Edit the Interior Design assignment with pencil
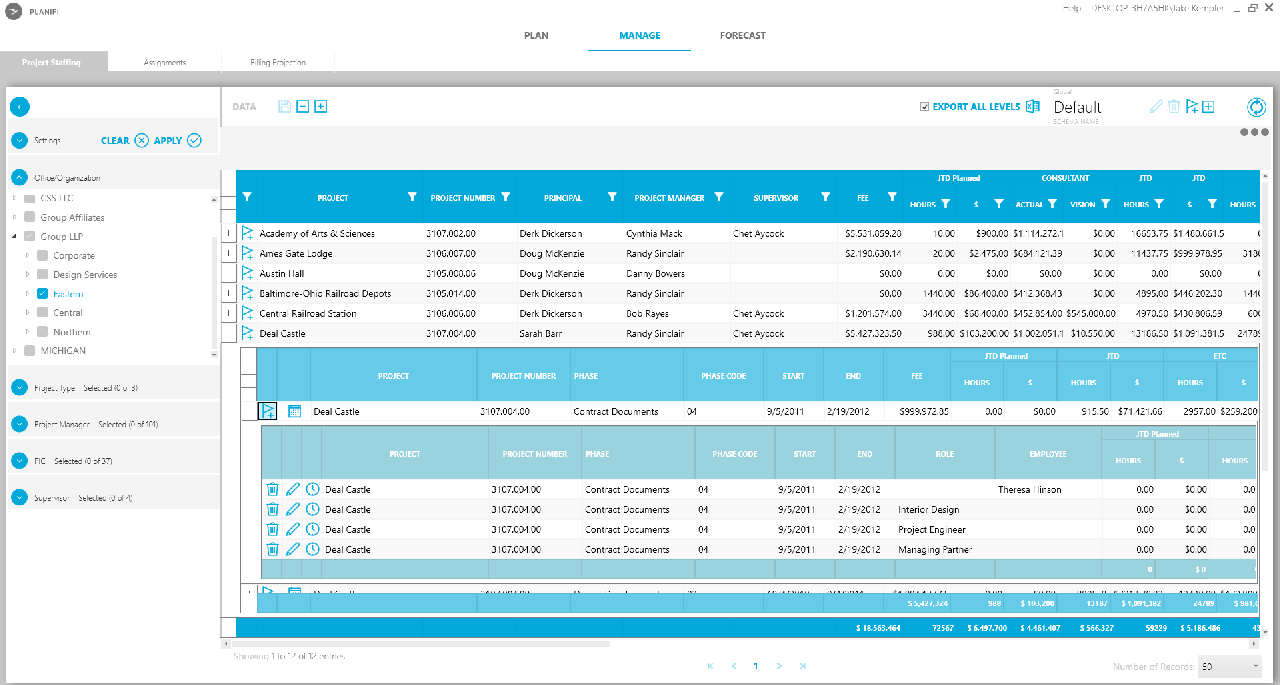Viewport: 1280px width, 685px height. pyautogui.click(x=292, y=510)
